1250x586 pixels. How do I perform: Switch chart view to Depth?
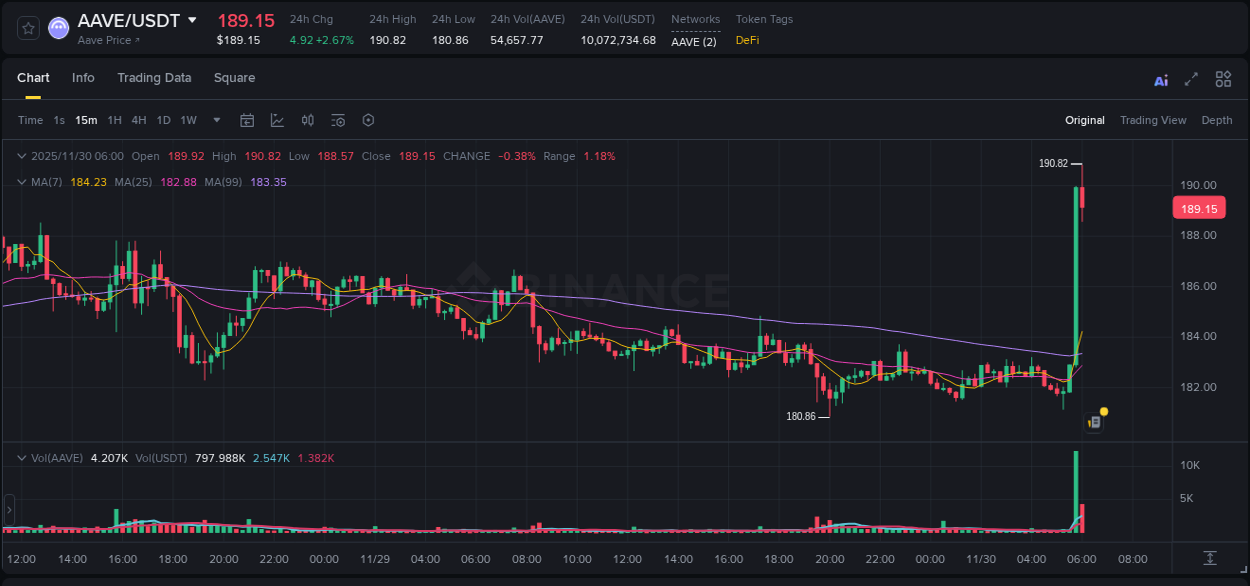[x=1217, y=120]
